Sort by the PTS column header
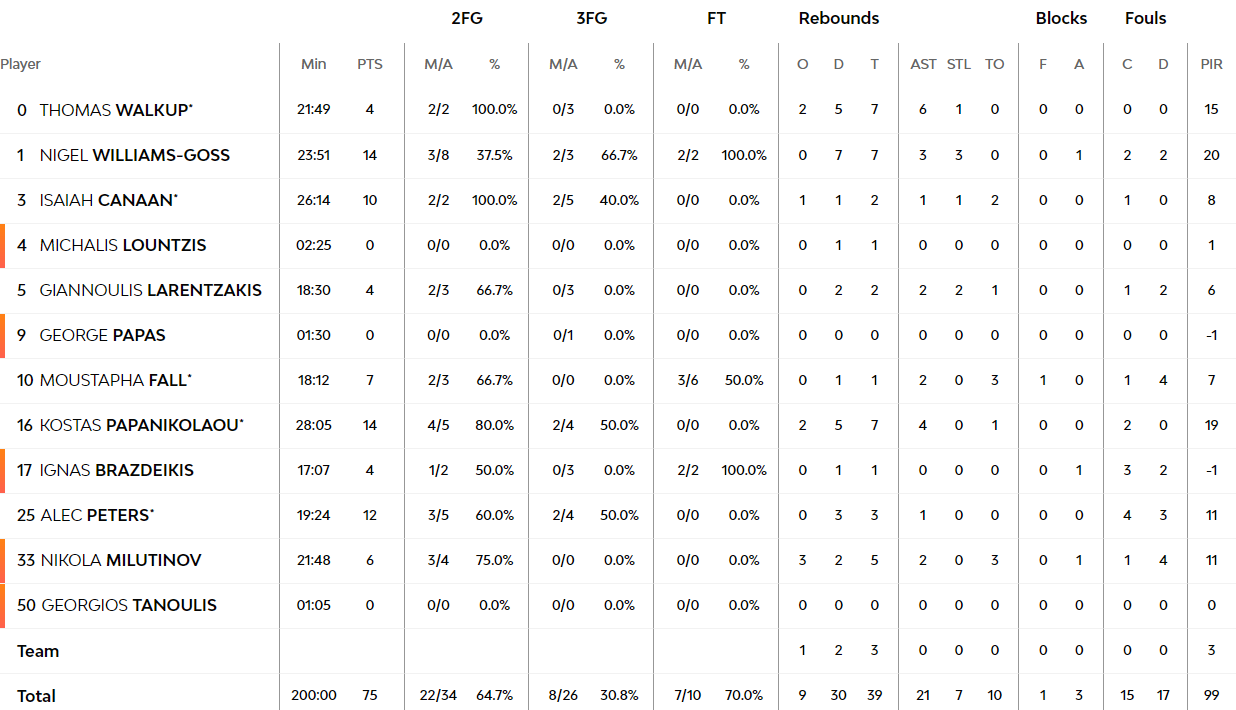Image resolution: width=1236 pixels, height=710 pixels. point(370,64)
